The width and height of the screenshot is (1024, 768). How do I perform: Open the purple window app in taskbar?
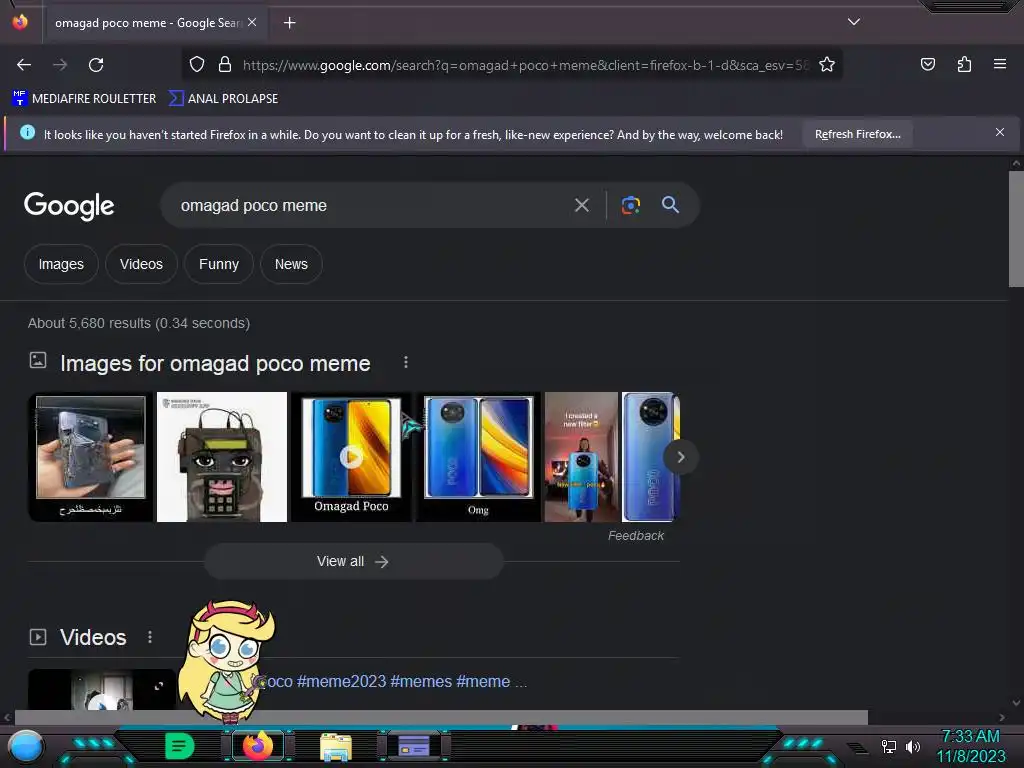413,746
